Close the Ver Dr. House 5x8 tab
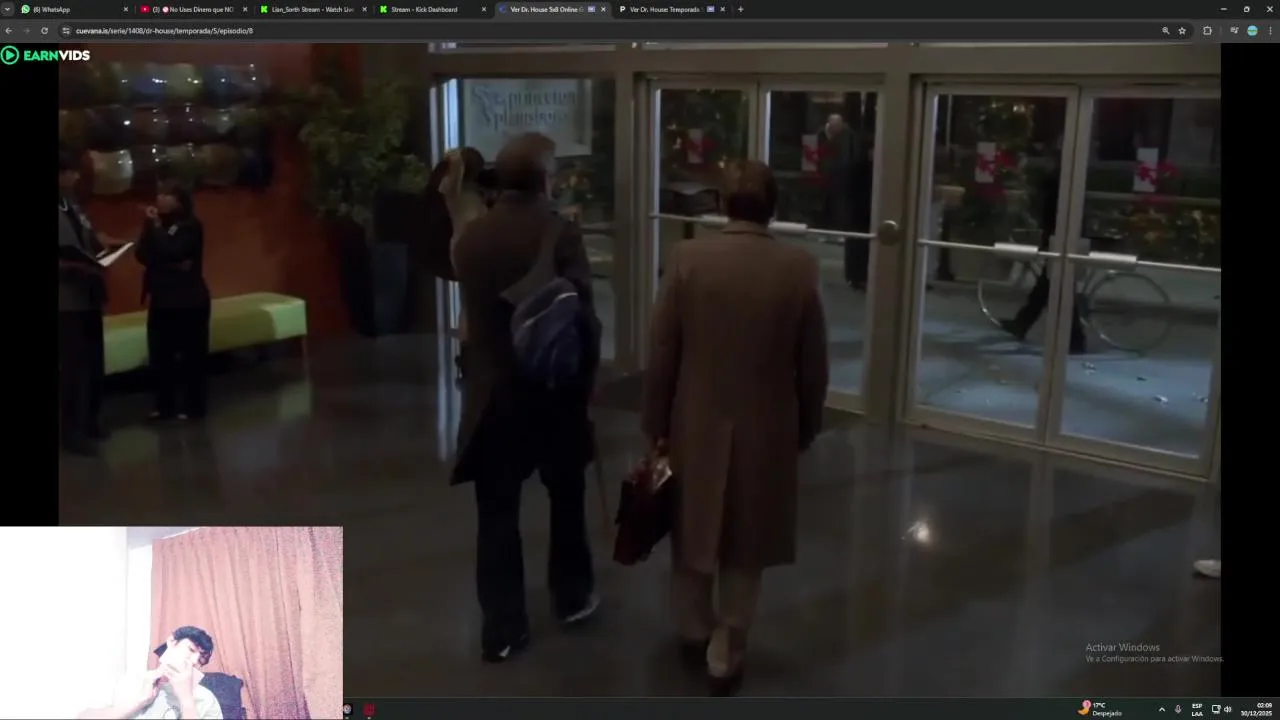 coord(603,9)
